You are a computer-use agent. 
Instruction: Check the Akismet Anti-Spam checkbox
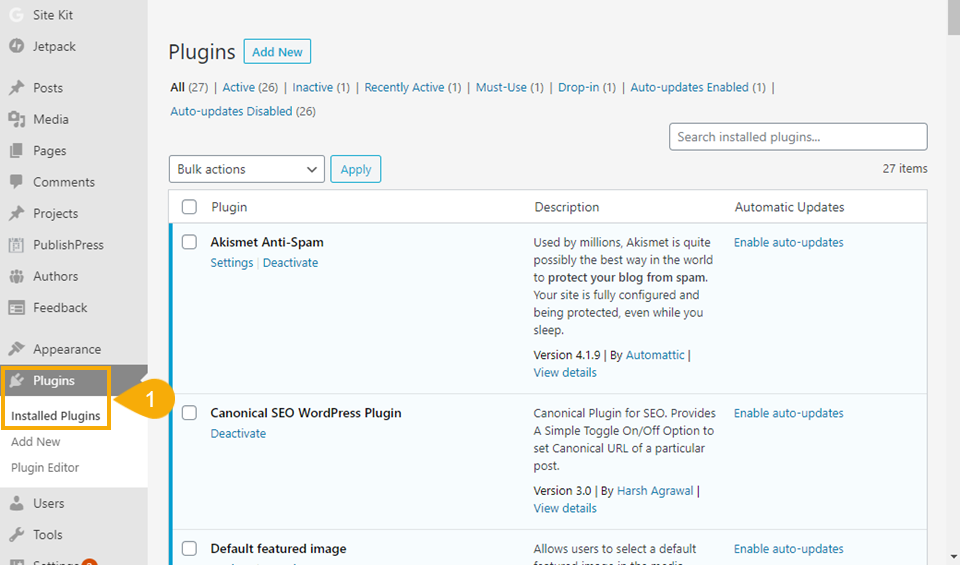[x=189, y=242]
